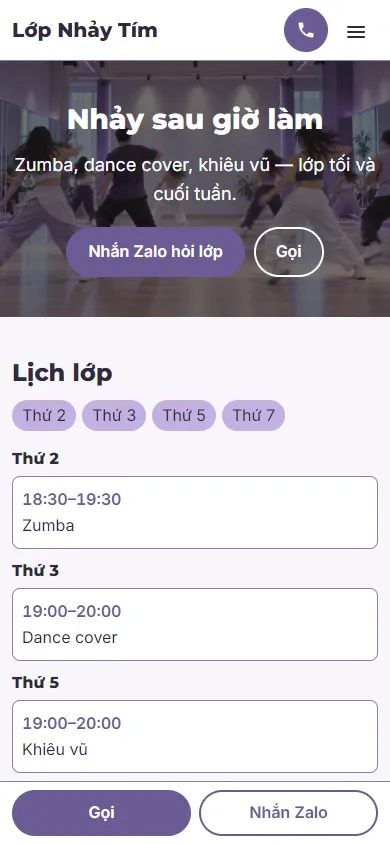Click the Nhắn Zalo hỏi lớp button
The height and width of the screenshot is (844, 390).
(155, 252)
